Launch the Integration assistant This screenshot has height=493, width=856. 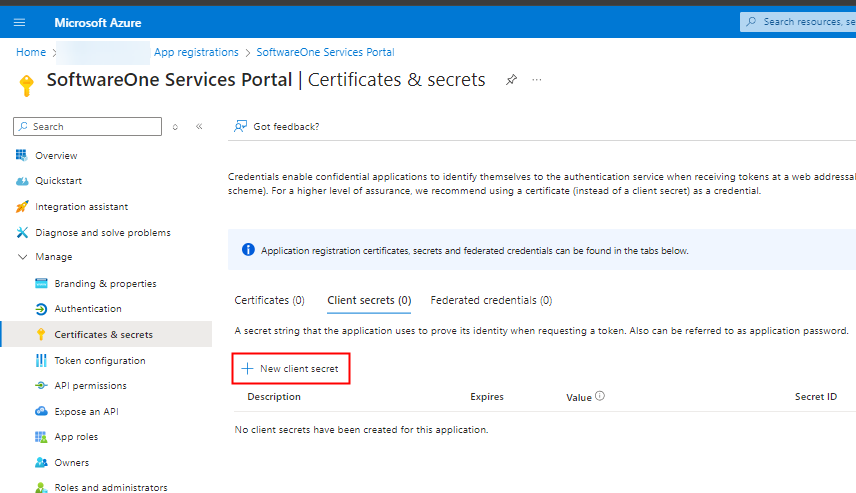click(x=81, y=207)
